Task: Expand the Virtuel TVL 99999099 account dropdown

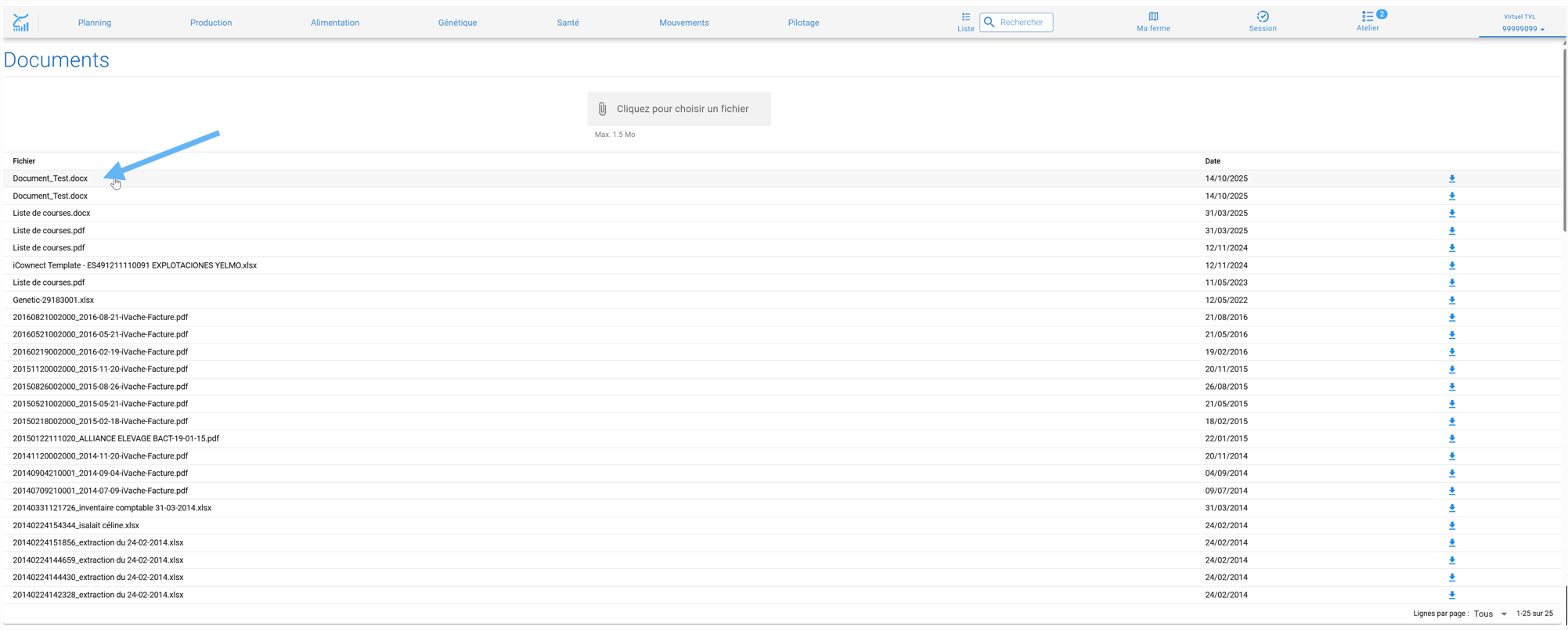Action: tap(1522, 23)
